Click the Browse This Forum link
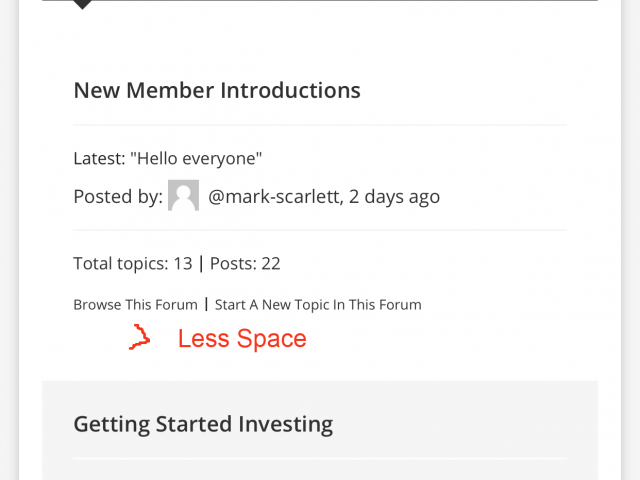 click(136, 305)
